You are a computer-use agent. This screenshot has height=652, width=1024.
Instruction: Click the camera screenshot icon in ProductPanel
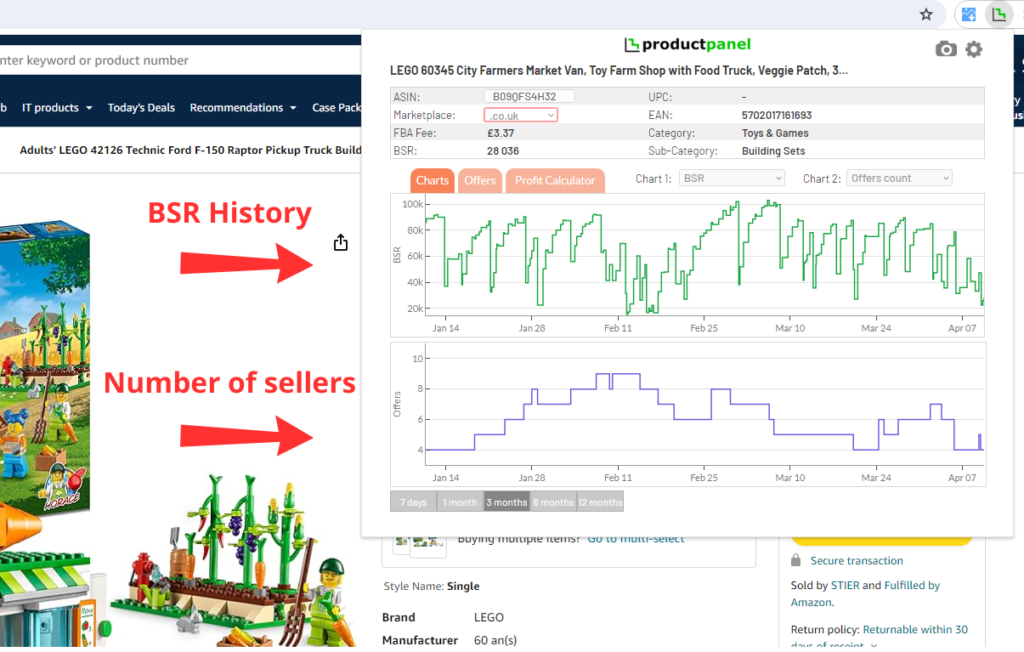[945, 49]
